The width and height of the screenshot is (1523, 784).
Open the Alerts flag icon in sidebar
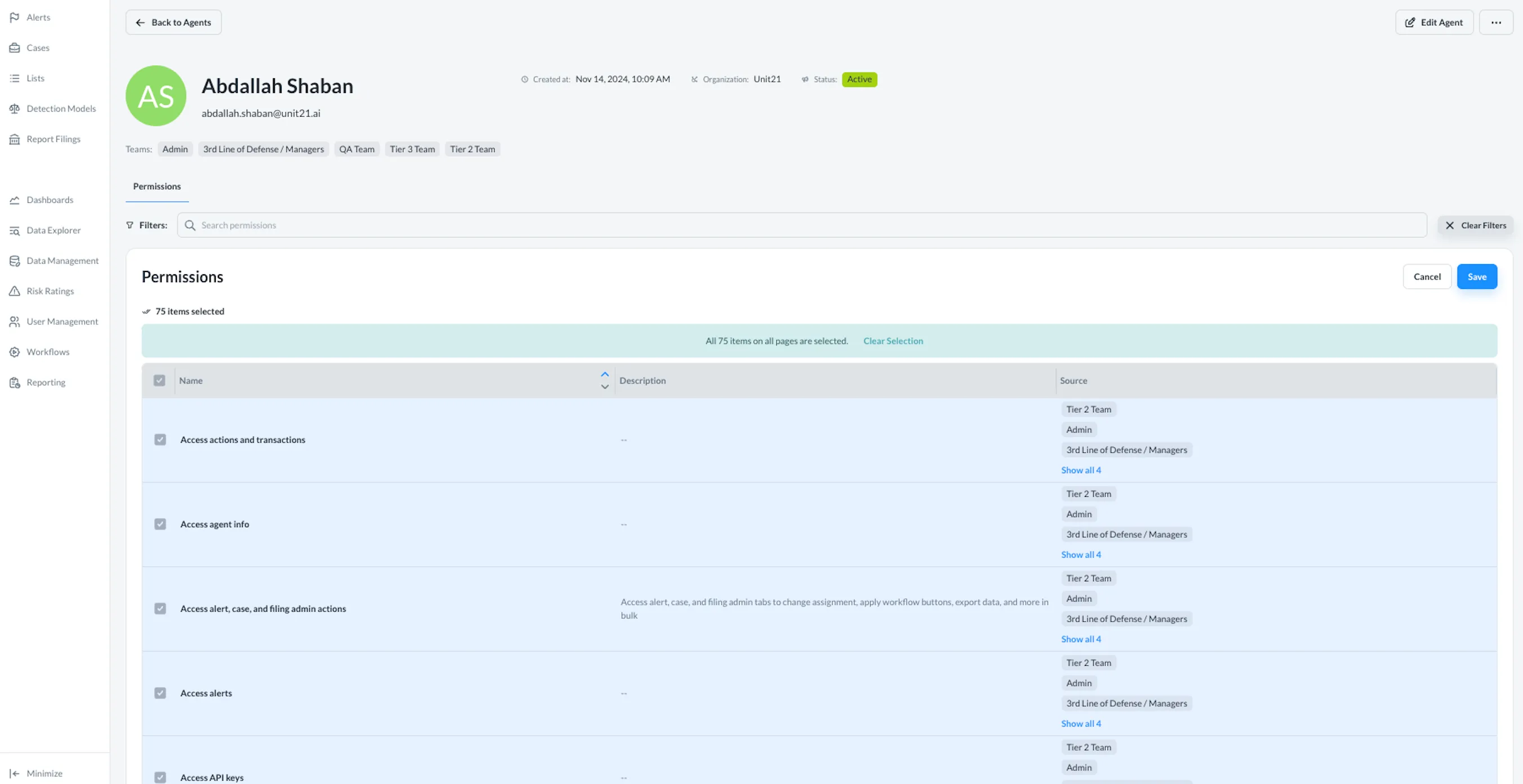pyautogui.click(x=15, y=17)
